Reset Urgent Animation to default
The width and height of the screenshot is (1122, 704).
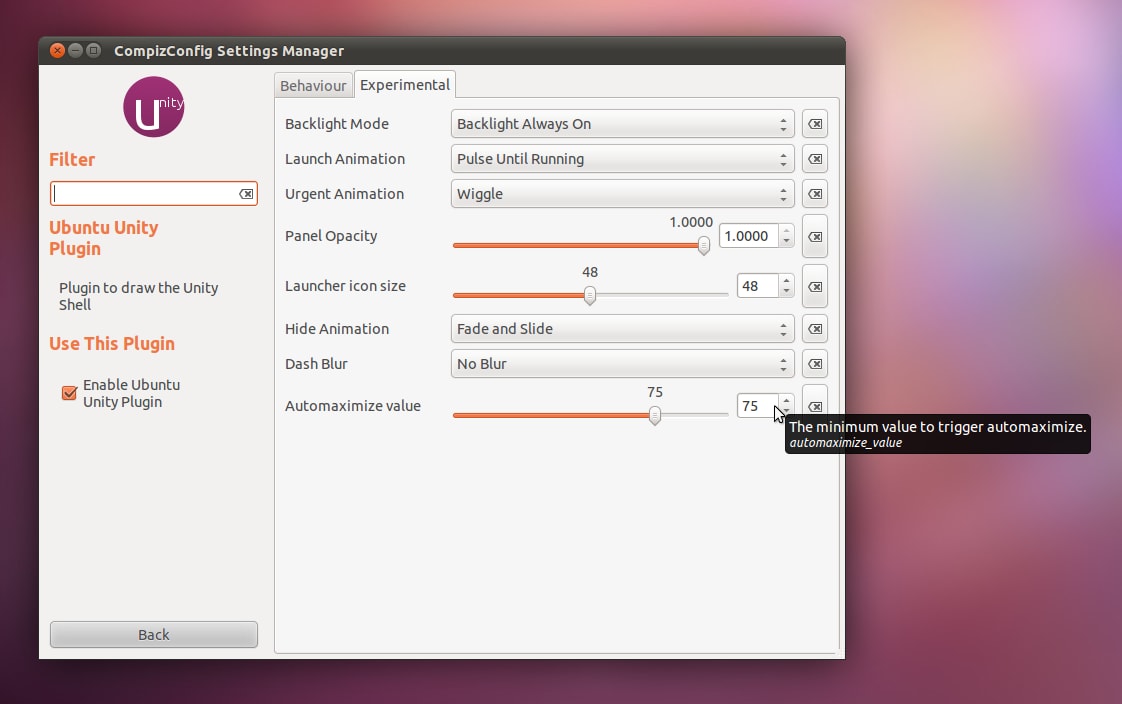[x=815, y=194]
